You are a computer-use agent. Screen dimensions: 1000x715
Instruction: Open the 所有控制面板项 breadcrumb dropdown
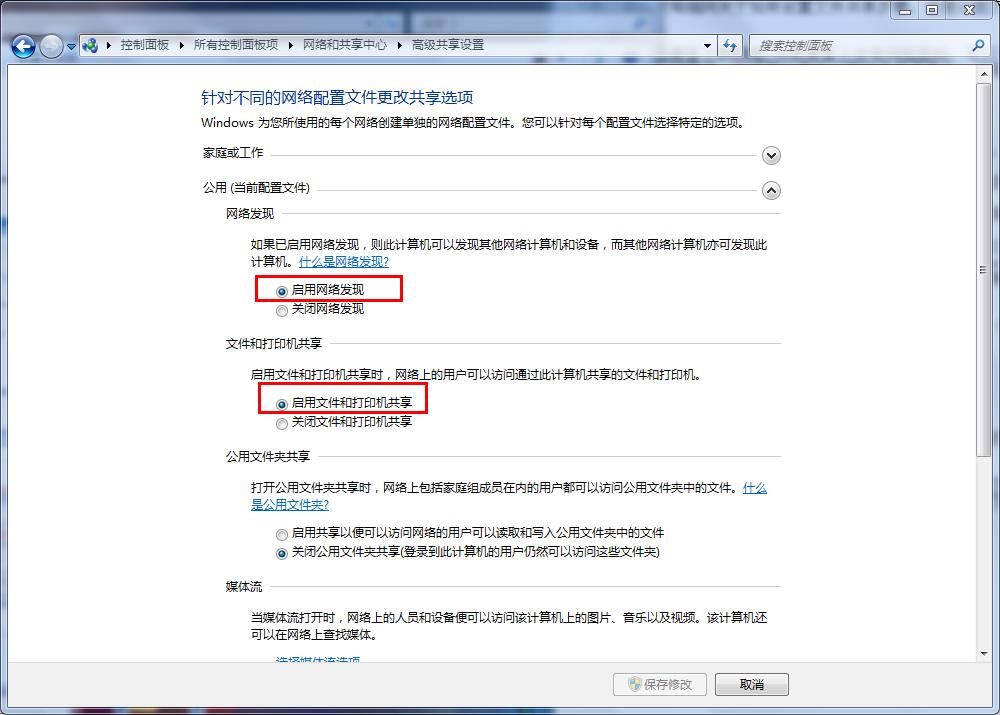tap(289, 45)
